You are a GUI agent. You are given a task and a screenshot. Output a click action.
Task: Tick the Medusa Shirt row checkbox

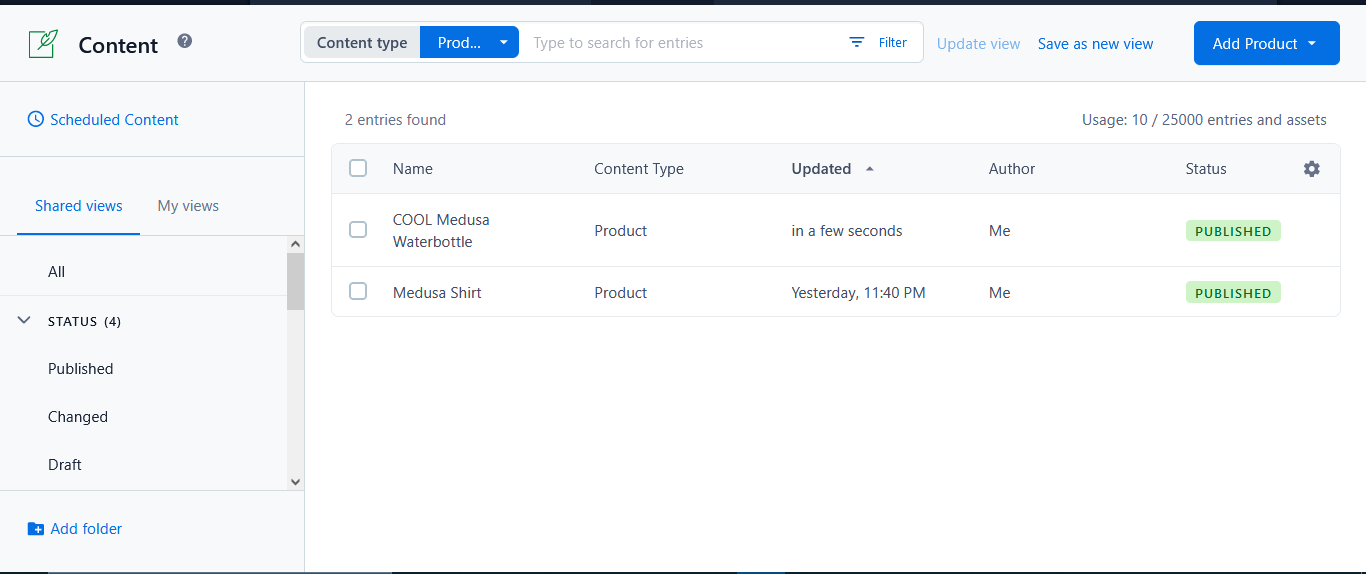(358, 292)
